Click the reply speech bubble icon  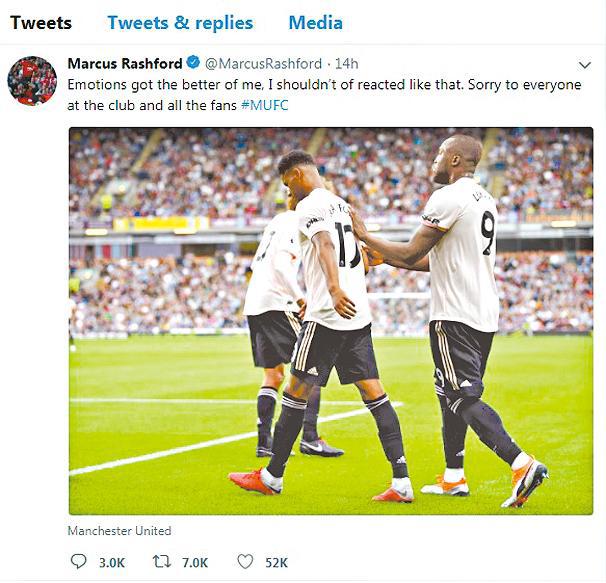pos(78,561)
